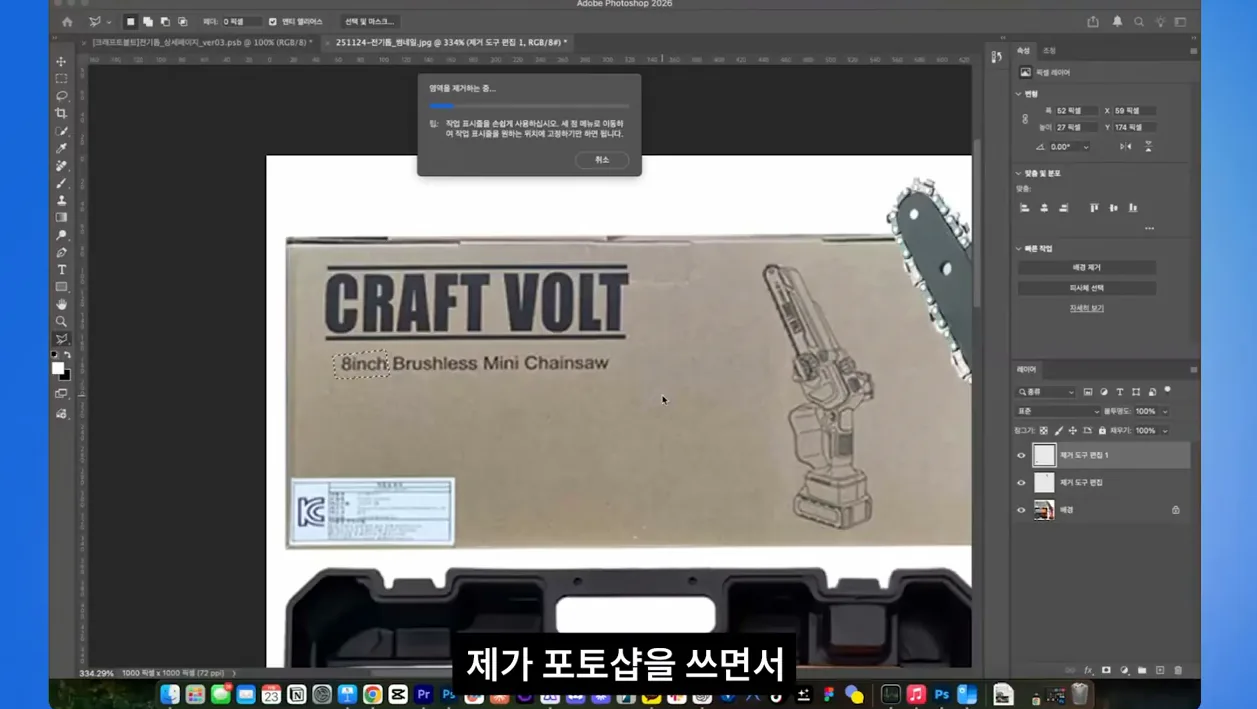Select the Zoom tool
This screenshot has height=709, width=1257.
point(61,322)
